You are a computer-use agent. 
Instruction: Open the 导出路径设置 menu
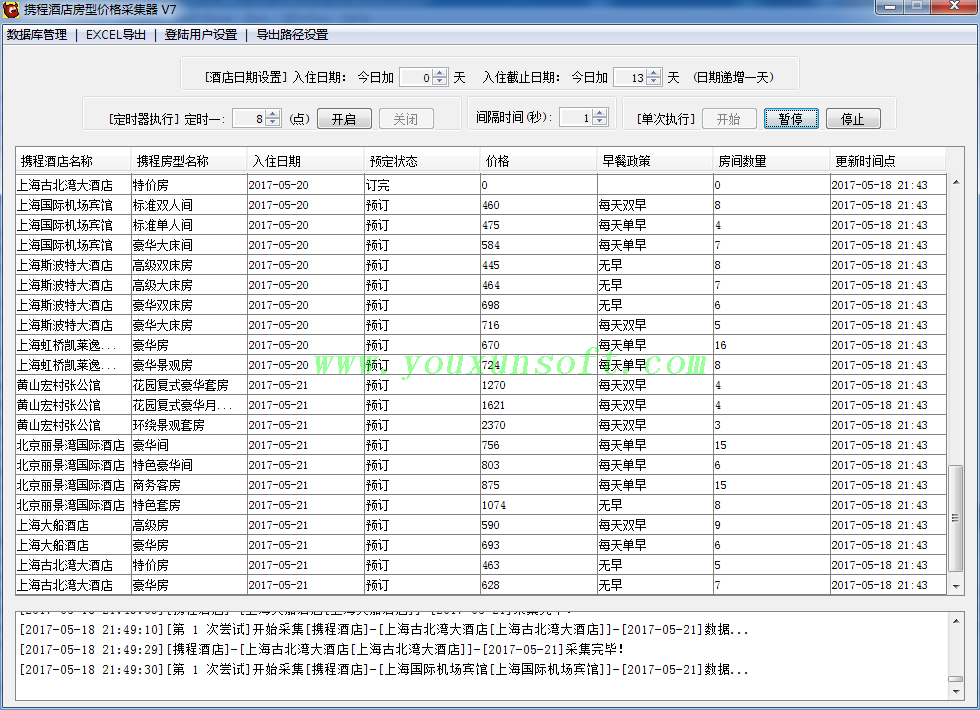tap(292, 35)
